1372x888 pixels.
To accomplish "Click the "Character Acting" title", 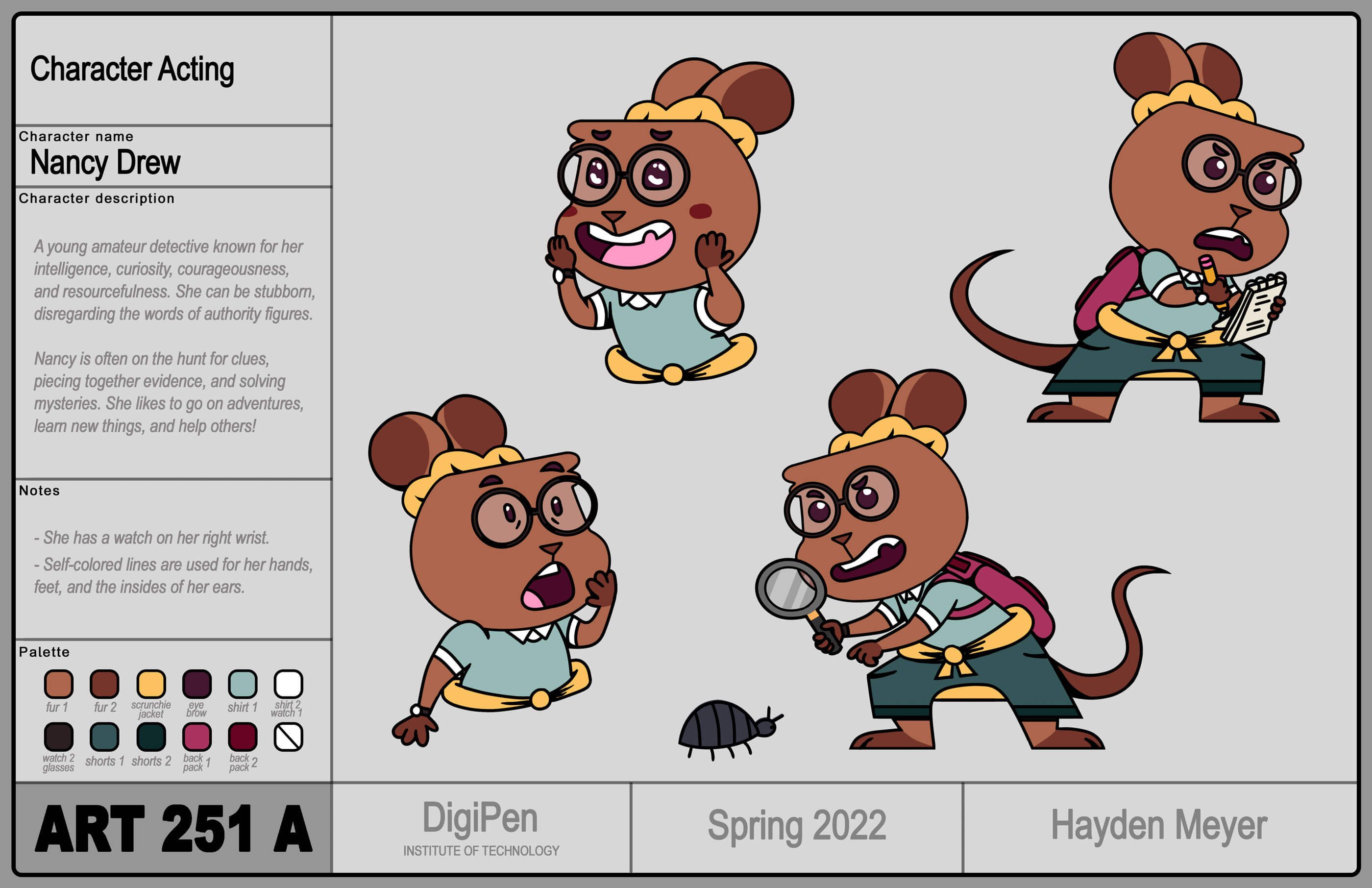I will coord(132,70).
